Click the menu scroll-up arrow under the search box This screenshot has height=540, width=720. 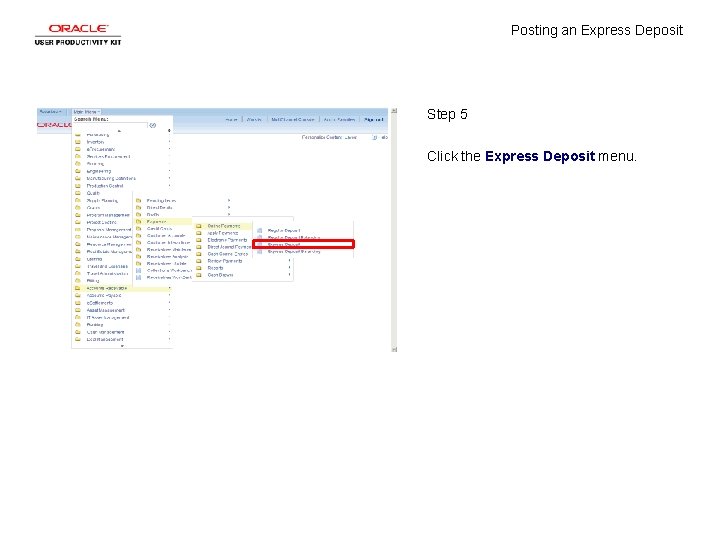pyautogui.click(x=119, y=131)
